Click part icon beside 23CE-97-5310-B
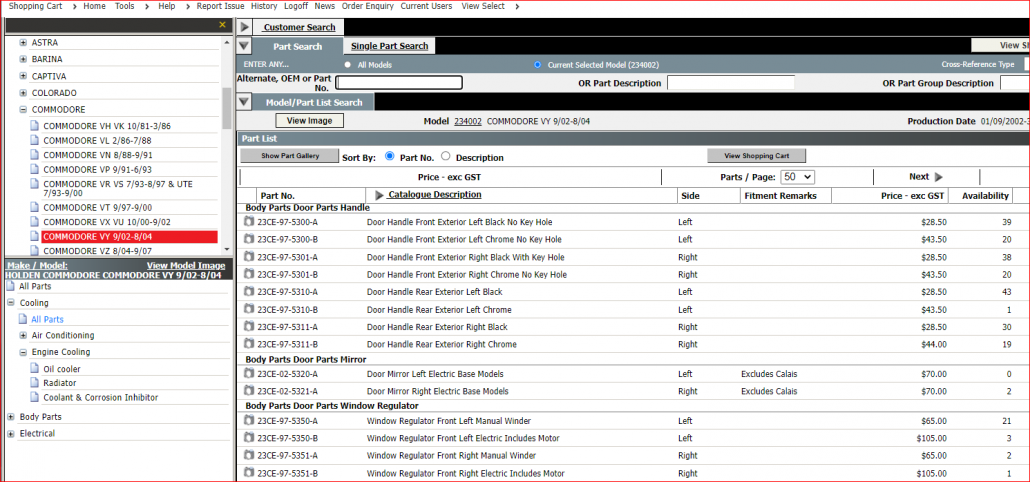Screen dimensions: 1030x482 [249, 309]
